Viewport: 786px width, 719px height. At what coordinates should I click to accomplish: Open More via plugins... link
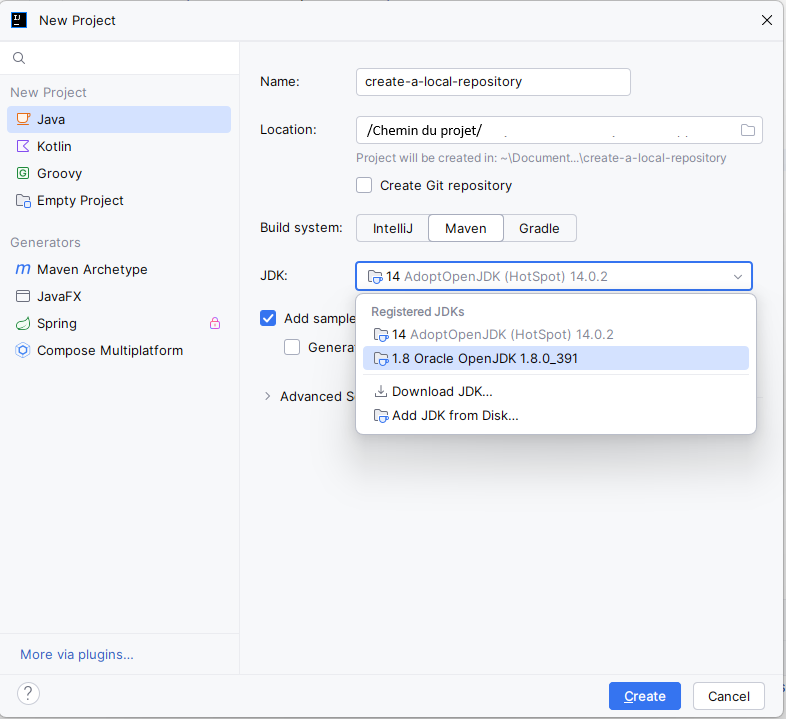click(77, 654)
